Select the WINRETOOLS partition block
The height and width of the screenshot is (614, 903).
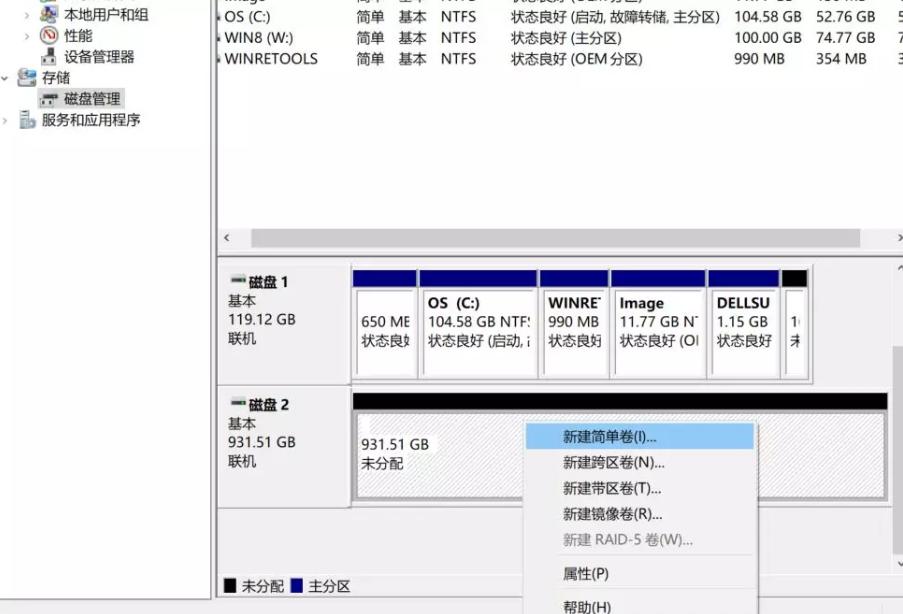point(573,321)
